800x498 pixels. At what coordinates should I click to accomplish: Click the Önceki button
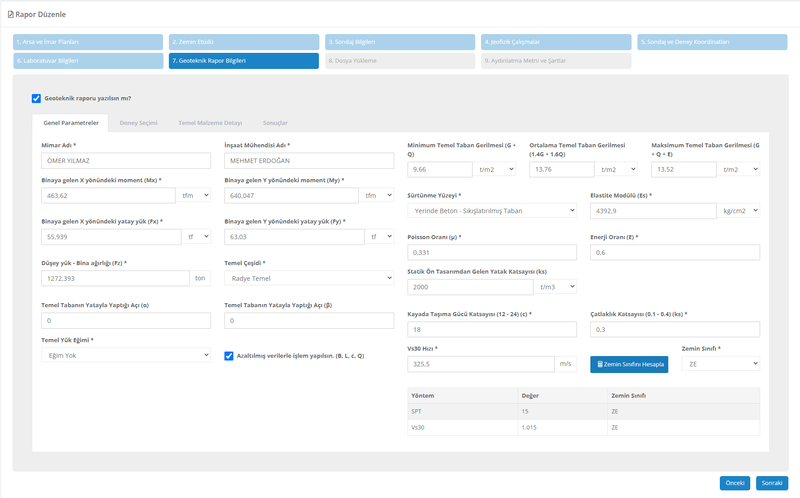pyautogui.click(x=734, y=482)
